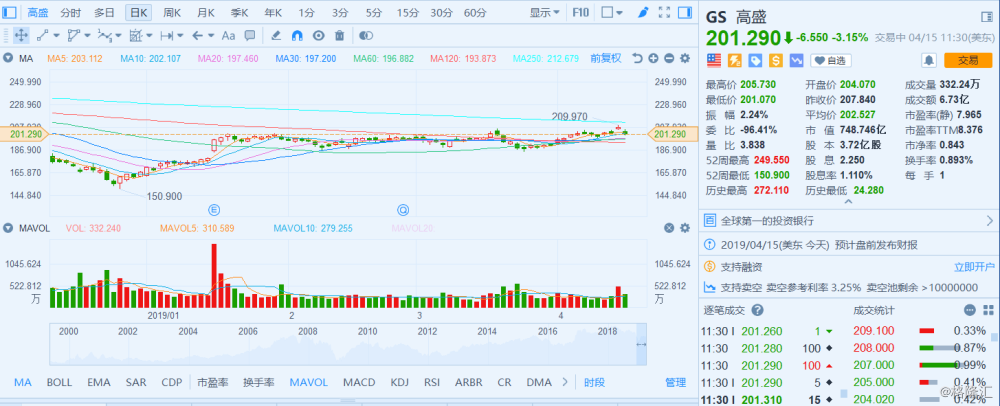Click the blue trend chart icon
Image resolution: width=1000 pixels, height=406 pixels.
tap(796, 61)
